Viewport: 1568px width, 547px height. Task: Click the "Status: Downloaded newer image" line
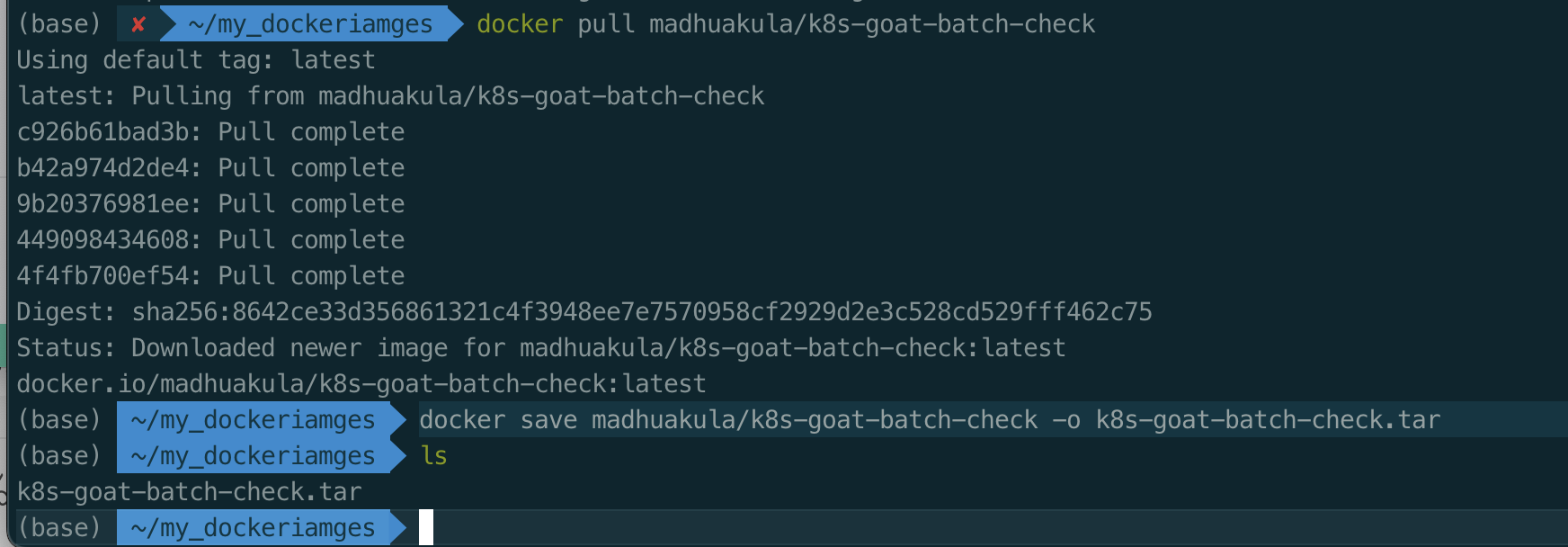[x=540, y=348]
